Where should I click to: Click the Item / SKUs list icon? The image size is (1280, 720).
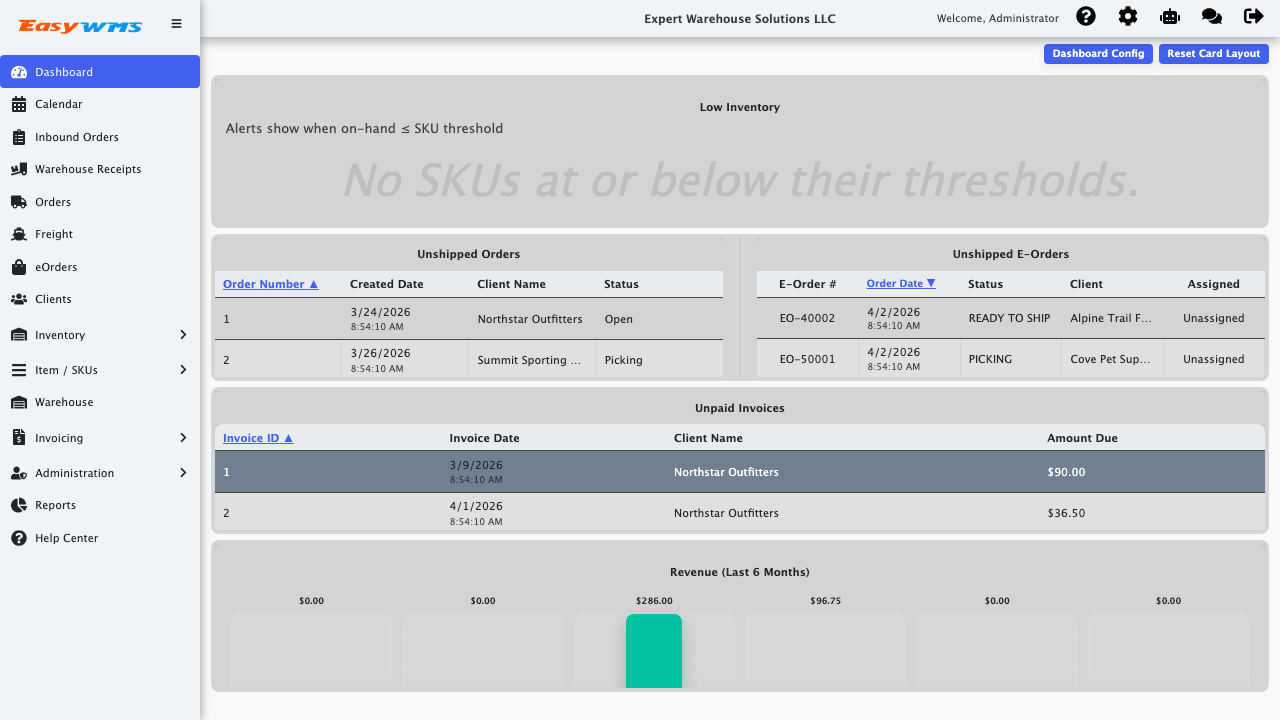point(19,370)
